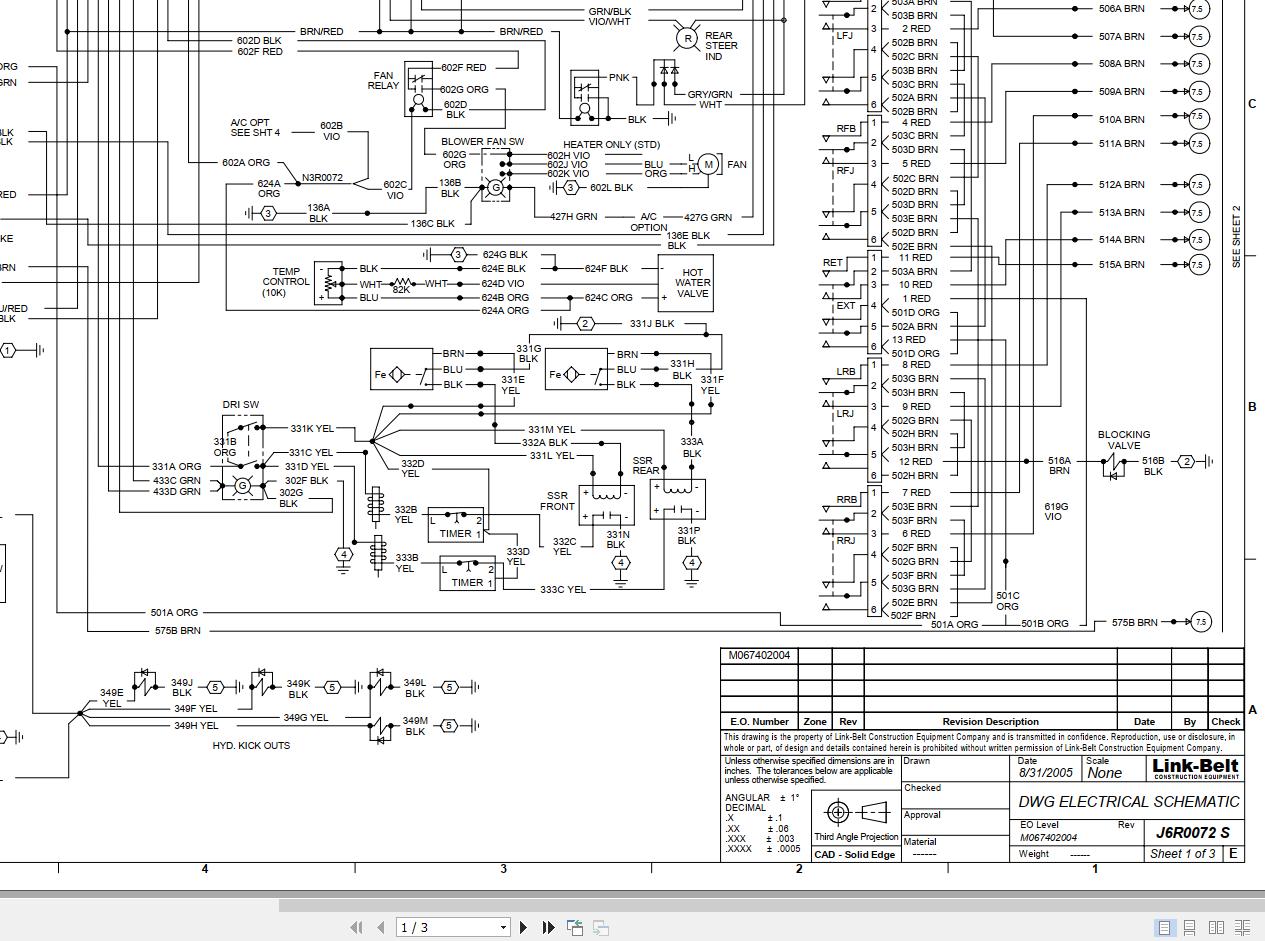Select the two-page side-by-side layout icon
Viewport: 1265px width, 941px height.
tap(1217, 927)
